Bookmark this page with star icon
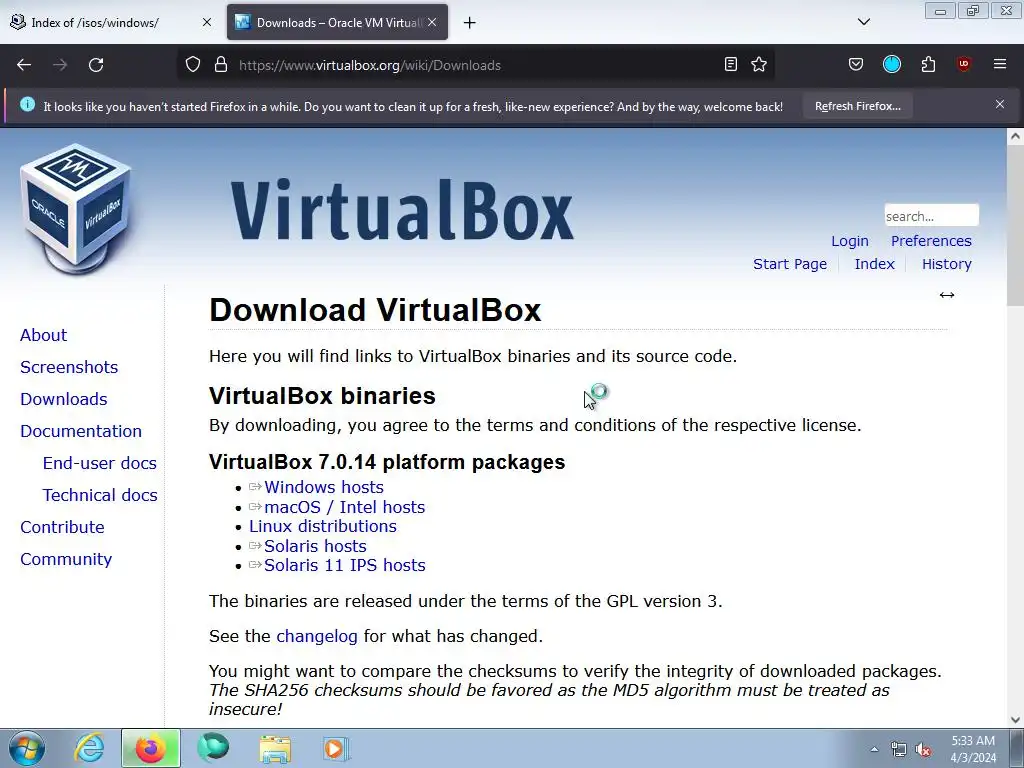 pos(759,65)
